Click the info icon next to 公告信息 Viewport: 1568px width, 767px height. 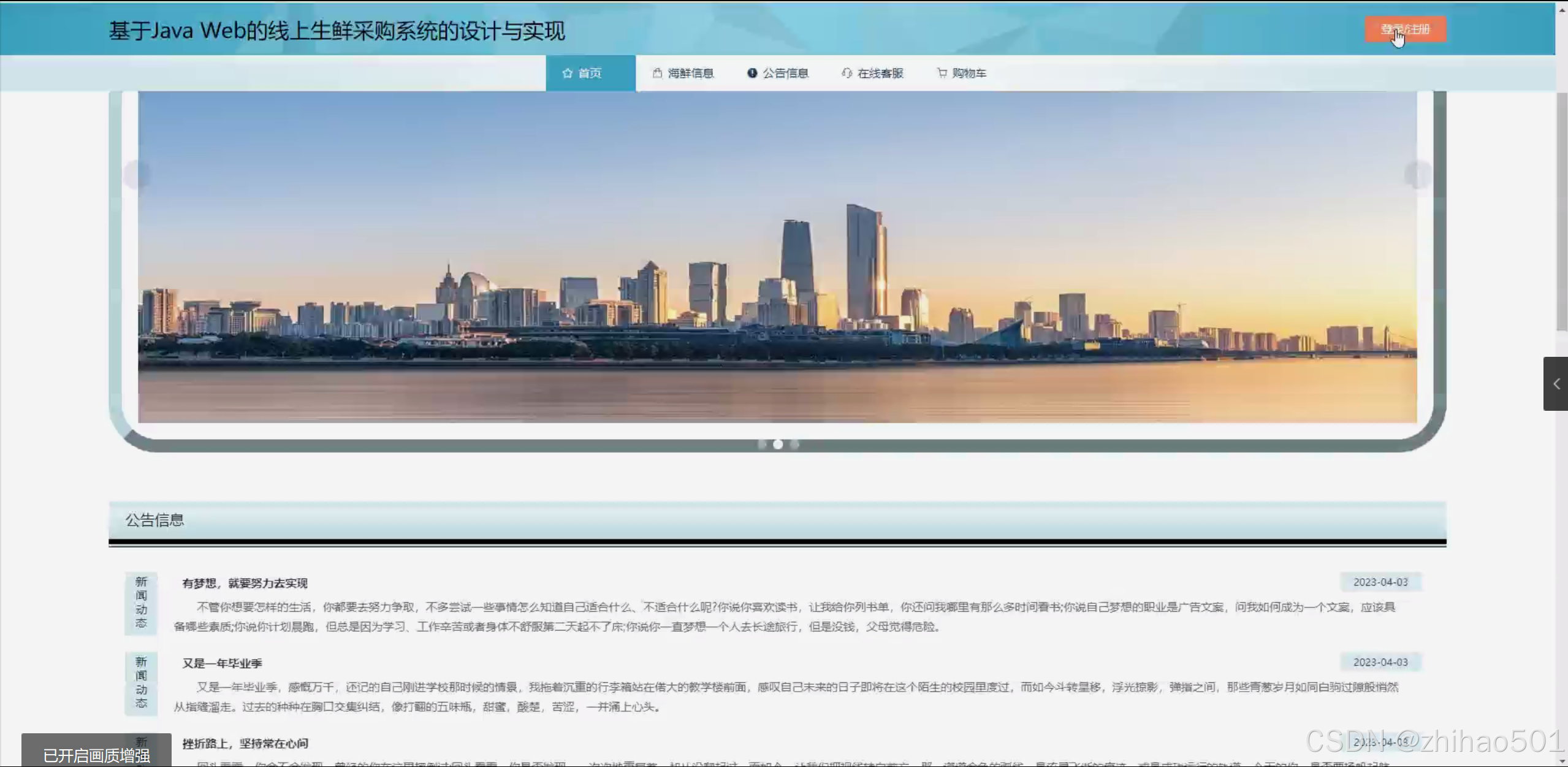pos(752,73)
